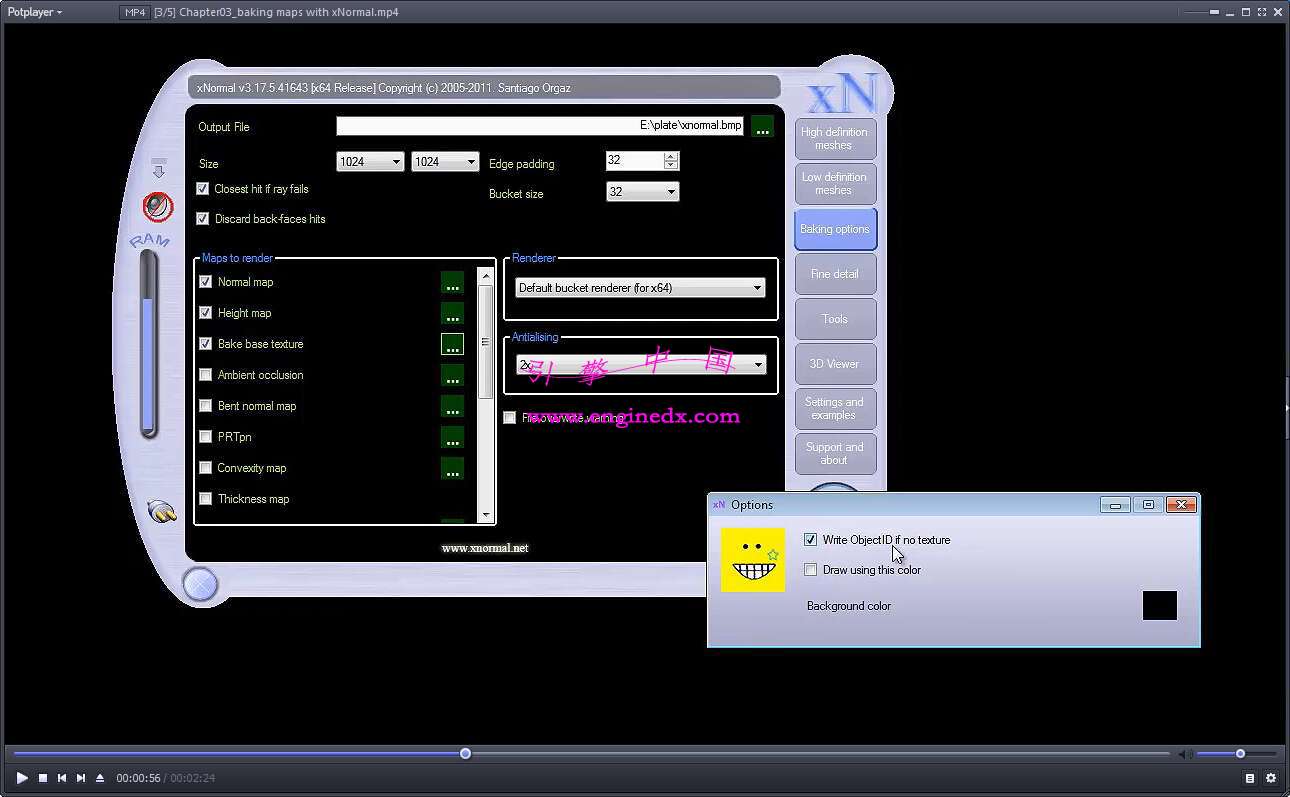Open options button for Ambient occlusion
The image size is (1290, 797).
pyautogui.click(x=452, y=376)
